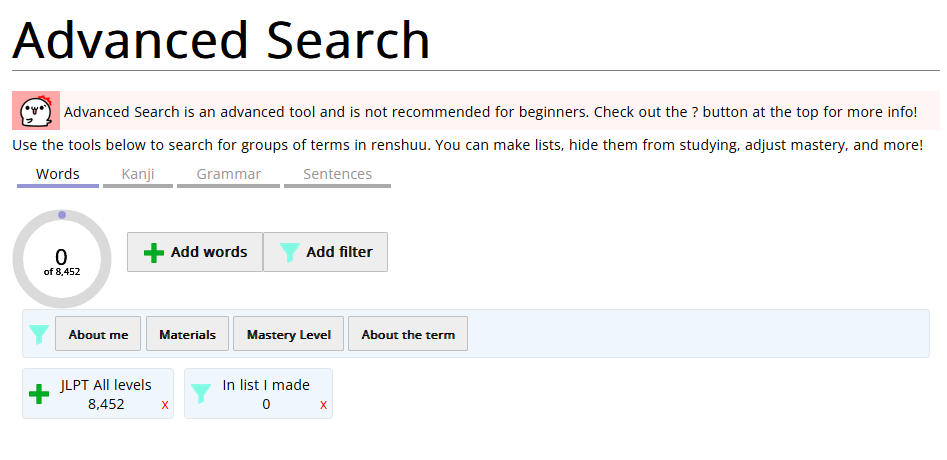Remove the JLPT All levels chip

coord(165,405)
